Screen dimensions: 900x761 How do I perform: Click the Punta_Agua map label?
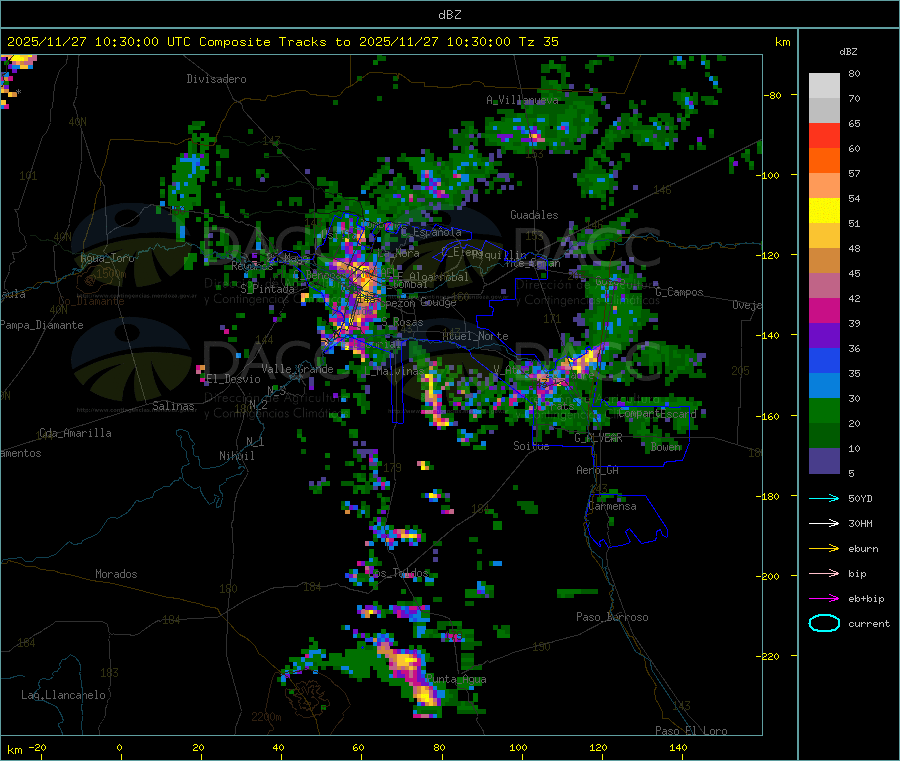click(456, 679)
